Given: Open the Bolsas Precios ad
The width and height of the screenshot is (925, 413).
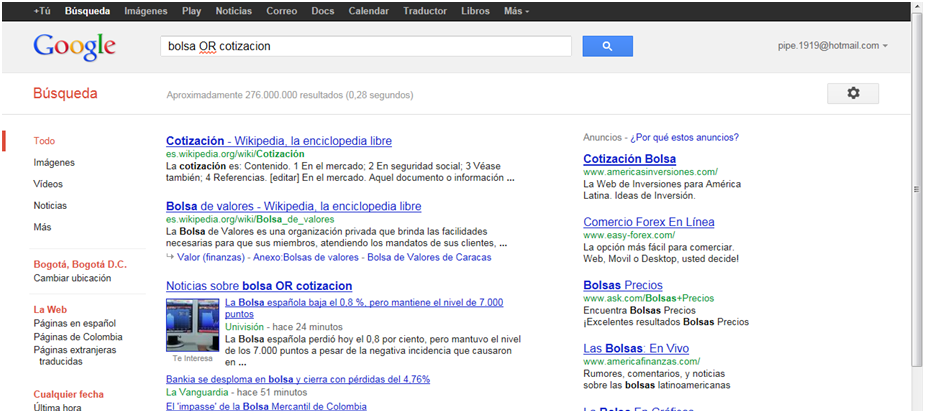Looking at the screenshot, I should [623, 286].
